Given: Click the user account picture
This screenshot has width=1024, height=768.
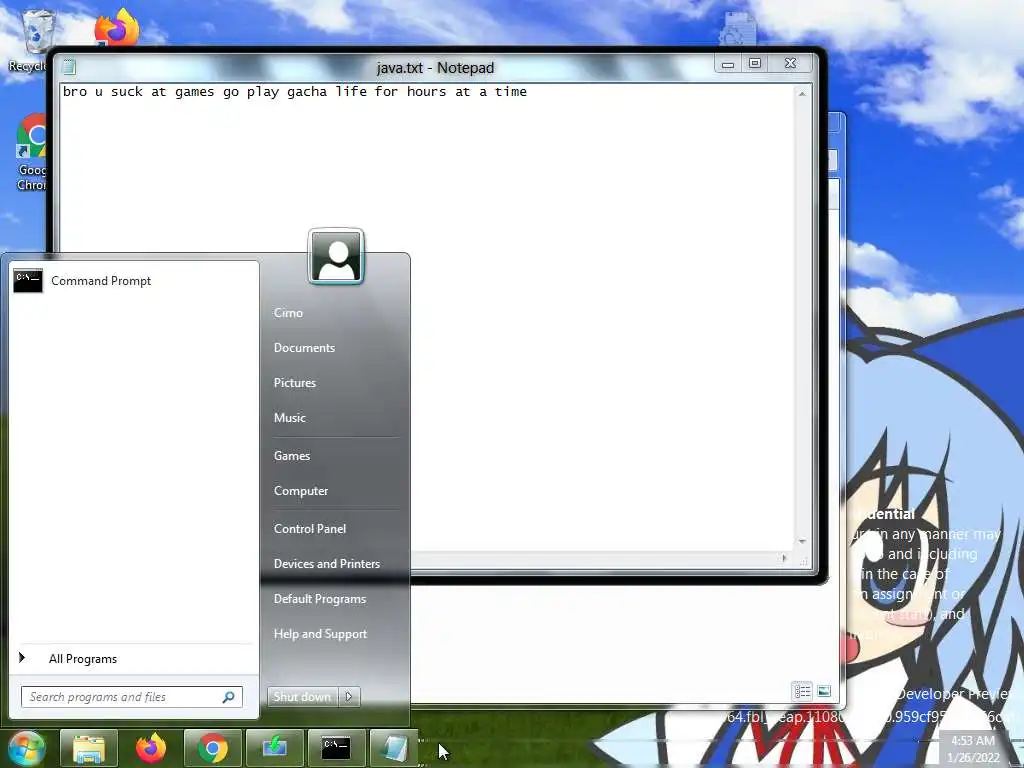Looking at the screenshot, I should pyautogui.click(x=336, y=257).
